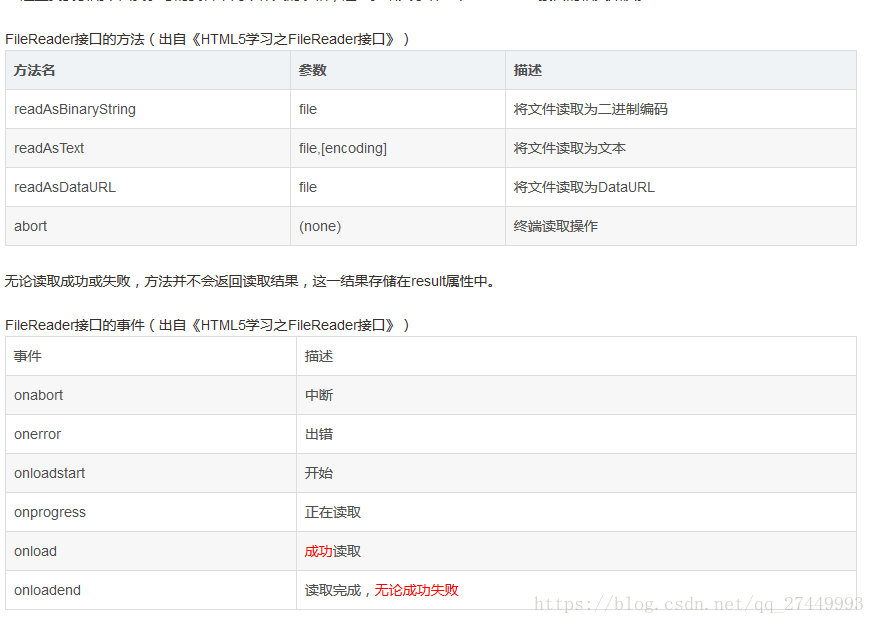
Task: Select the abort method cell
Action: (x=148, y=226)
